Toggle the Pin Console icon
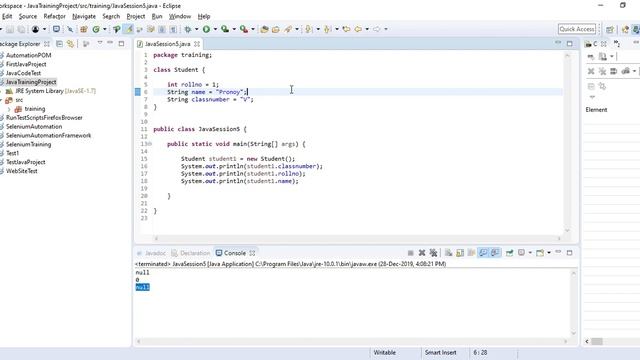 pyautogui.click(x=509, y=253)
